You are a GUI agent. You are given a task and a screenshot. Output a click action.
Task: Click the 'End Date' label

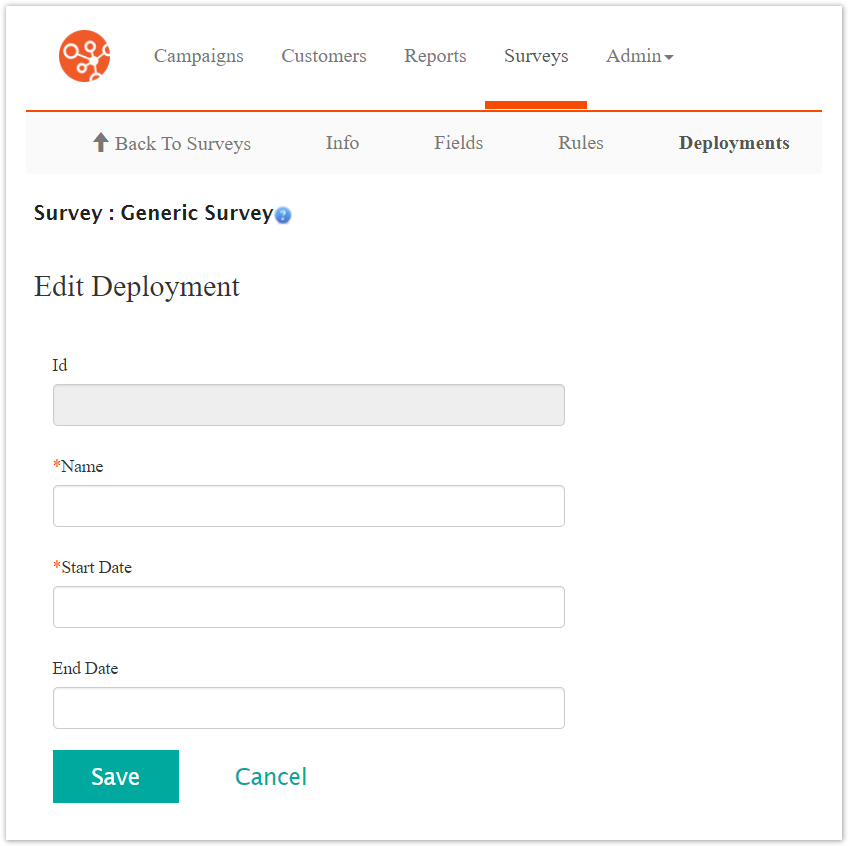[x=85, y=669]
